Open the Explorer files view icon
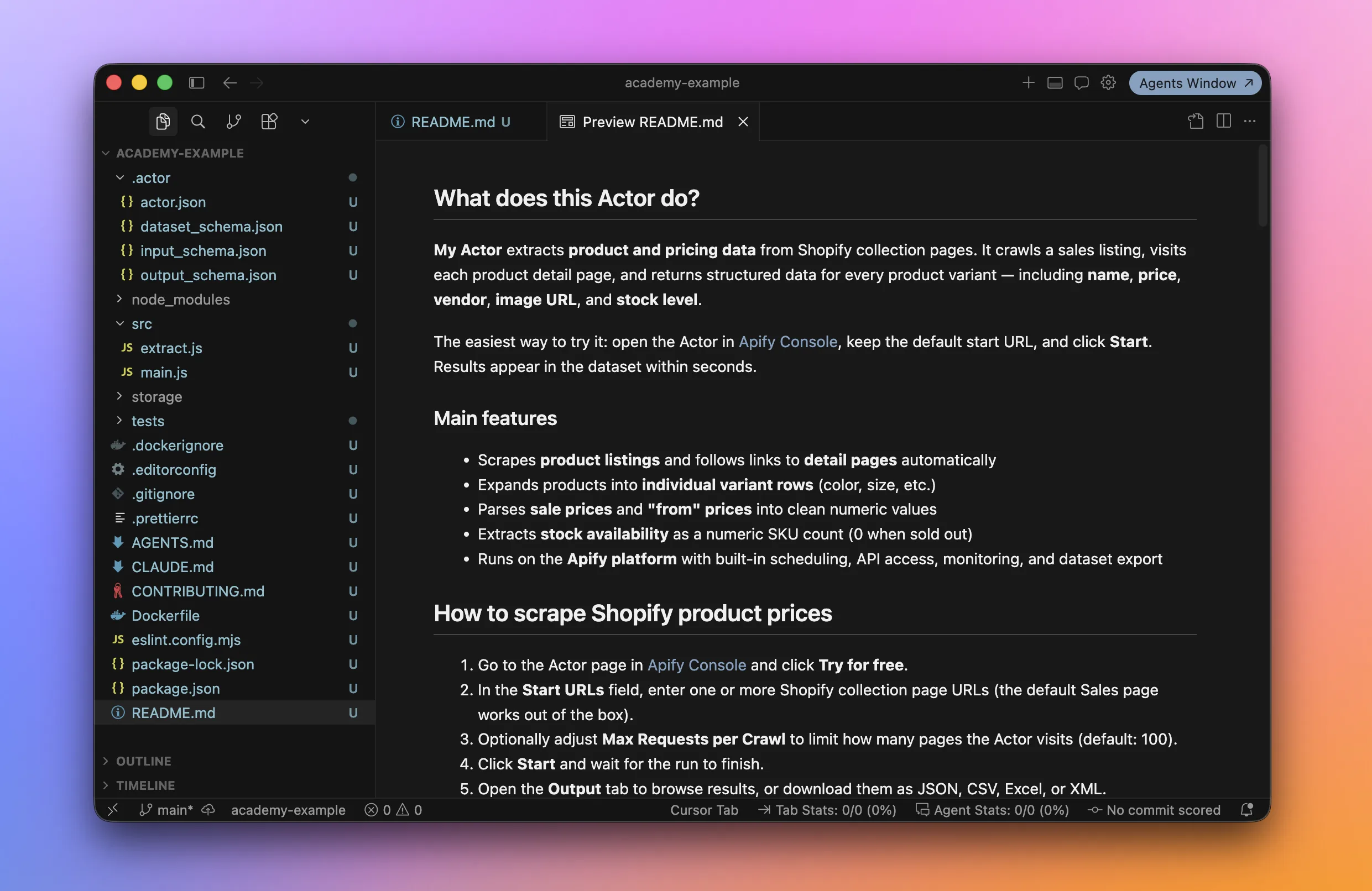1372x891 pixels. [x=163, y=122]
